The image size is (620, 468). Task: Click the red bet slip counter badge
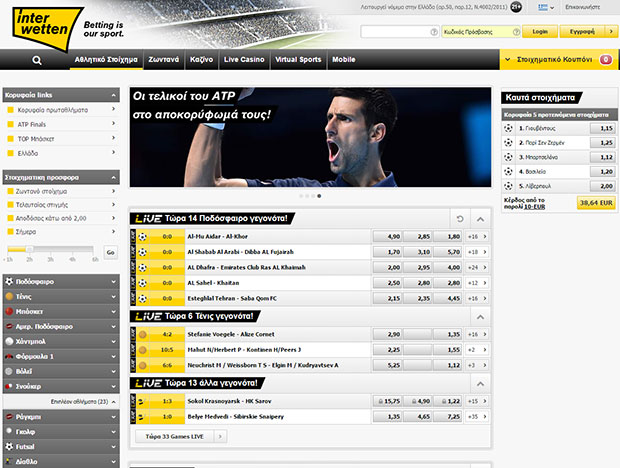point(605,60)
